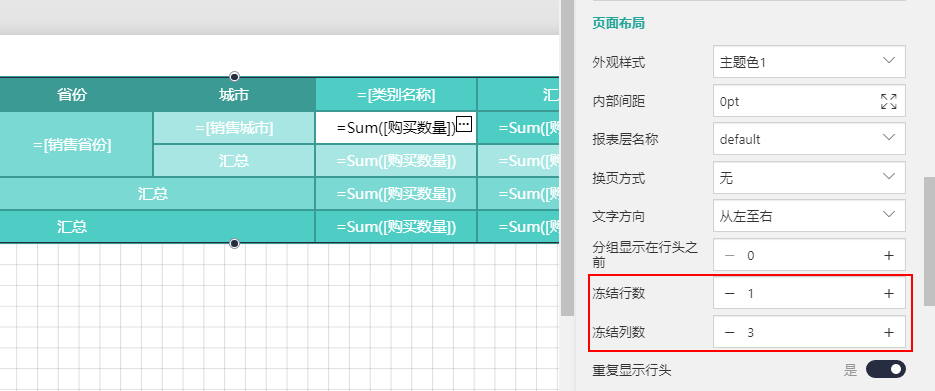This screenshot has width=935, height=391.
Task: Increase 分组显示在行头之前 with plus icon
Action: pyautogui.click(x=888, y=255)
